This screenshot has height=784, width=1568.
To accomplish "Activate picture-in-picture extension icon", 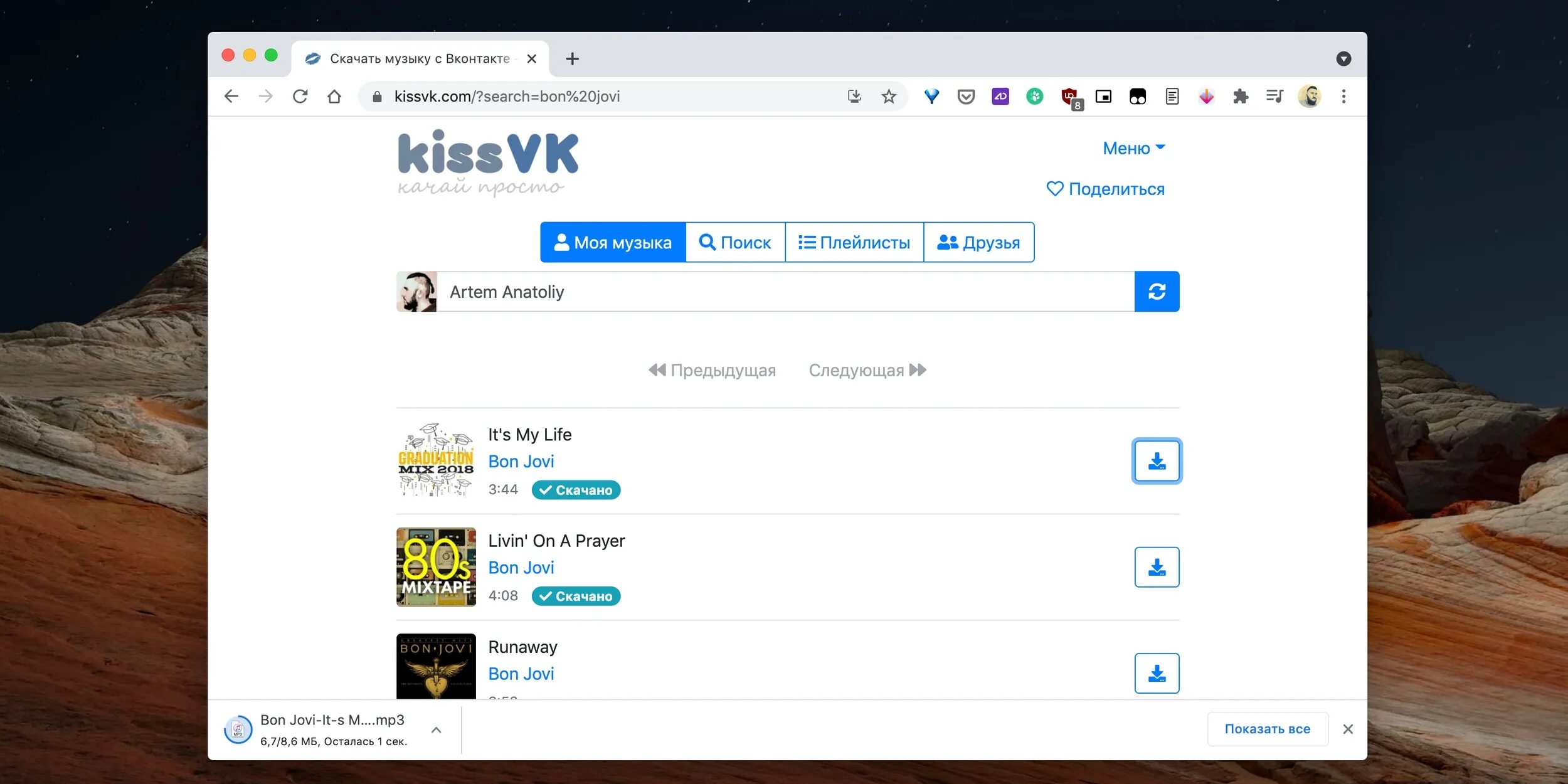I will tap(1103, 96).
